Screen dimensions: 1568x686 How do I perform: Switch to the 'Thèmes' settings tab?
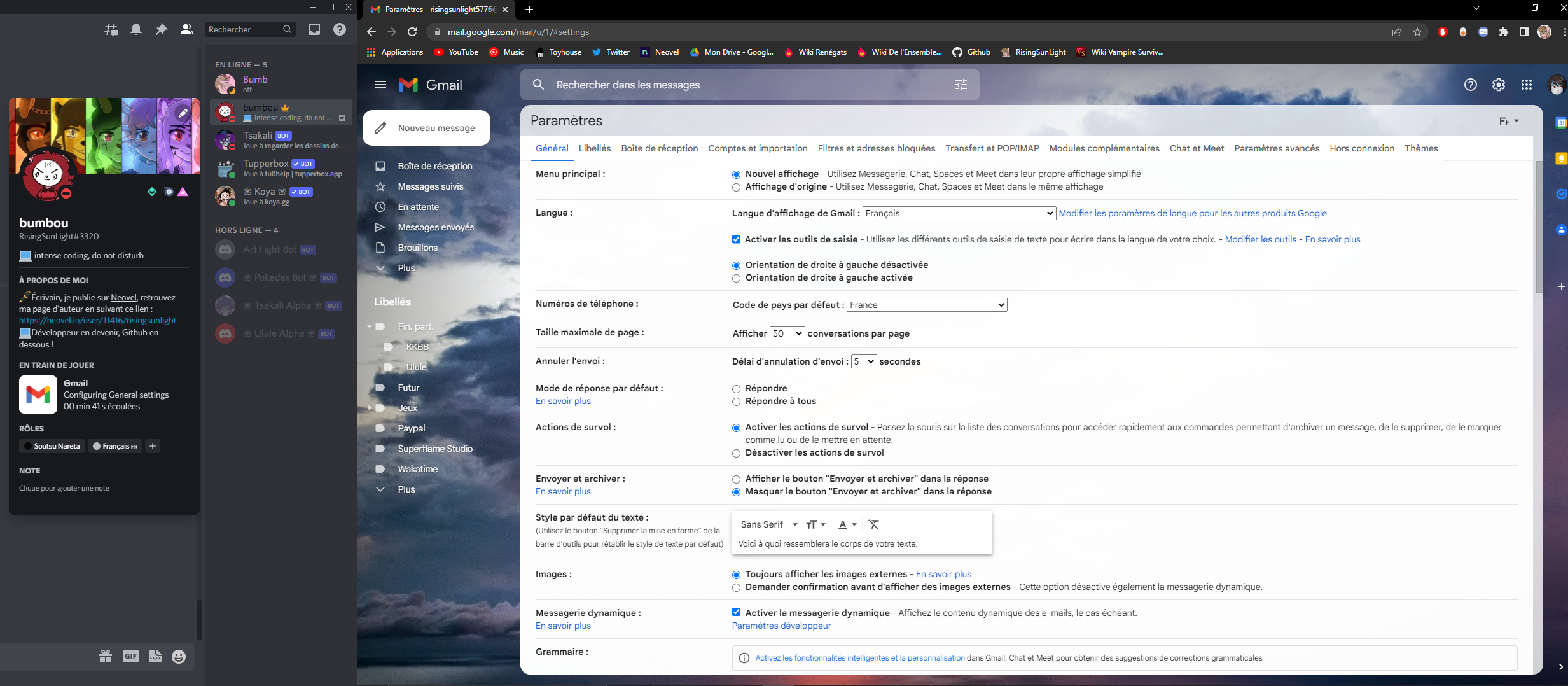click(1422, 148)
